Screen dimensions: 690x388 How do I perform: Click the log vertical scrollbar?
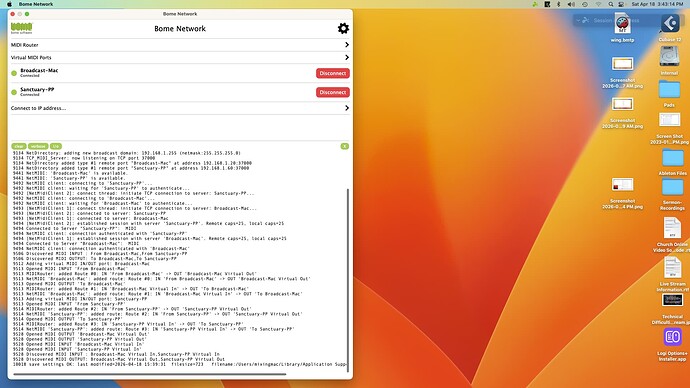pyautogui.click(x=348, y=280)
